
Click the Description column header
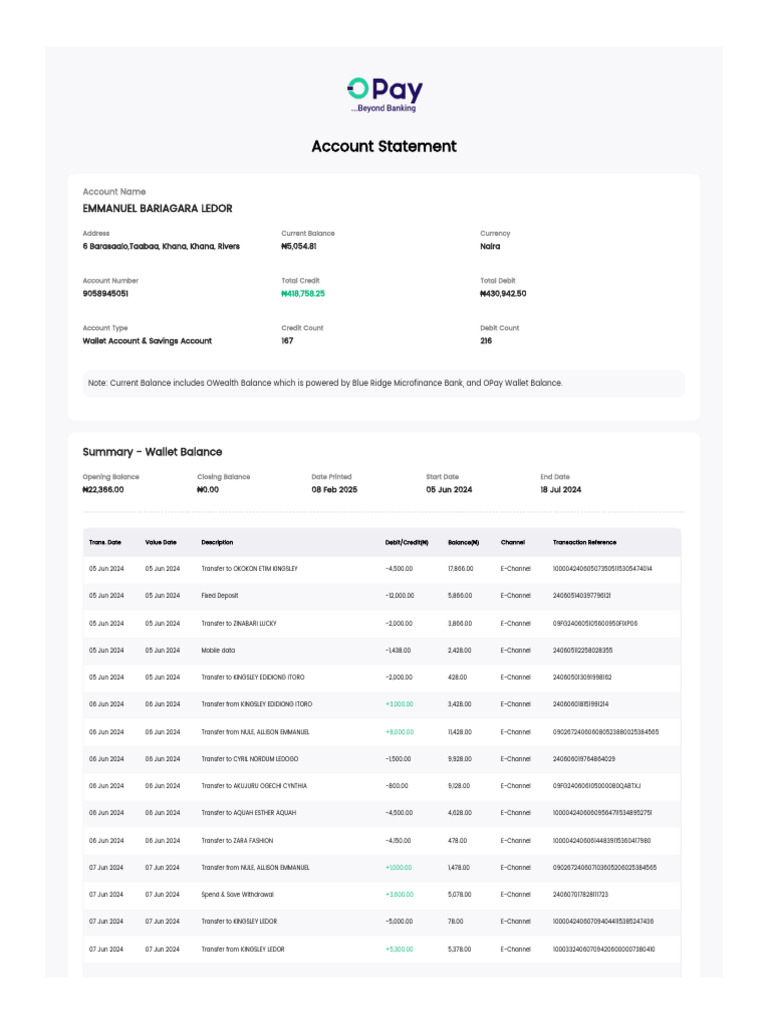click(217, 542)
